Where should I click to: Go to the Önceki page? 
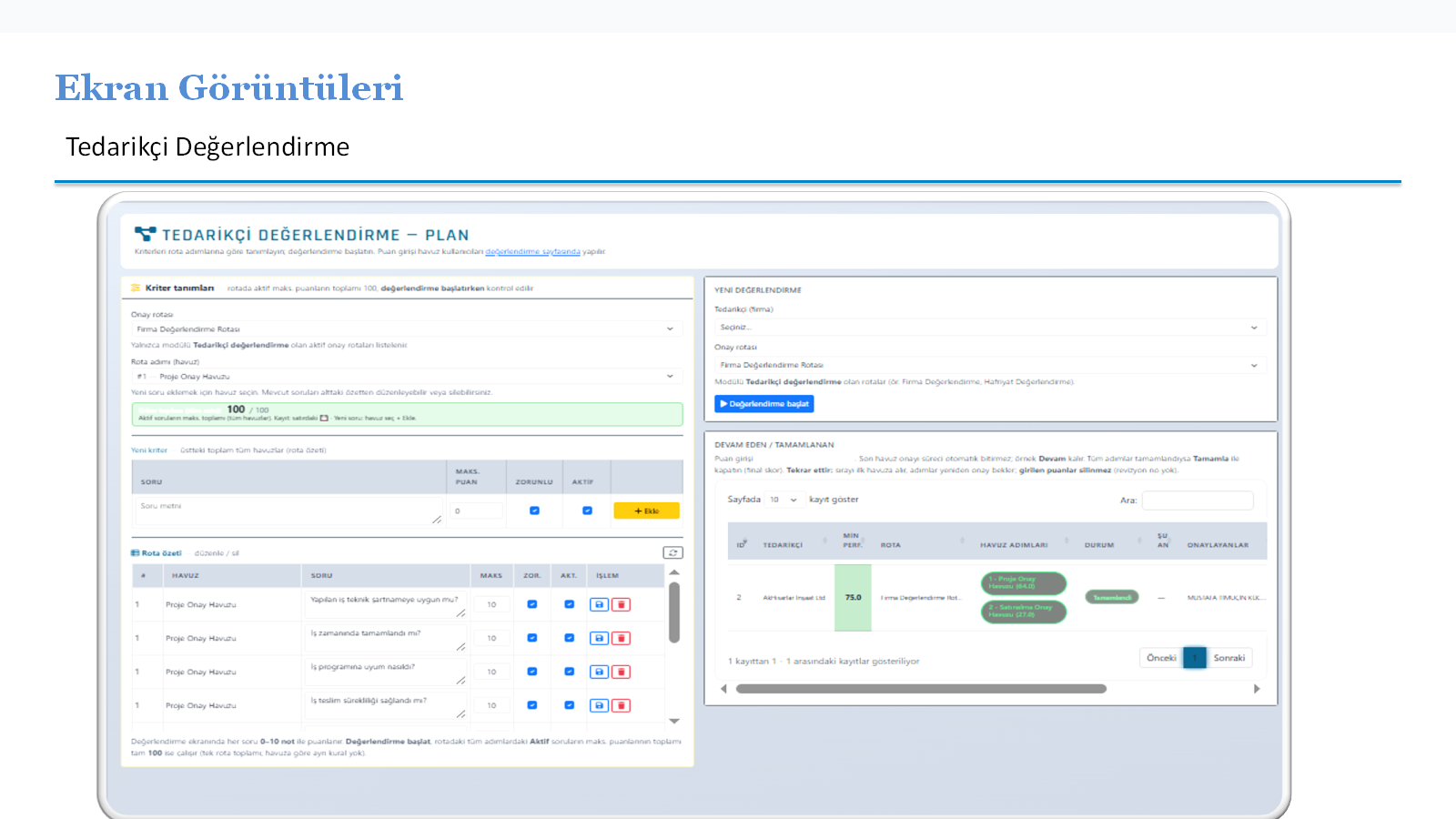(1161, 658)
